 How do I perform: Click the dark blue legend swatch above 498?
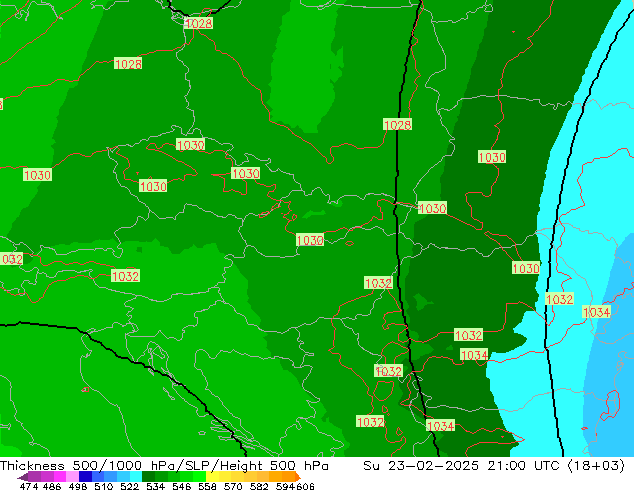pos(85,477)
